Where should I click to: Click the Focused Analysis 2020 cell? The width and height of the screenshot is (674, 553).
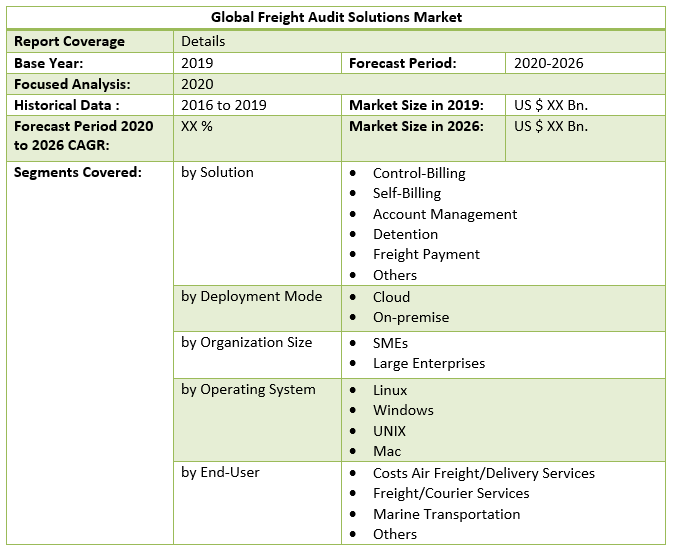197,85
